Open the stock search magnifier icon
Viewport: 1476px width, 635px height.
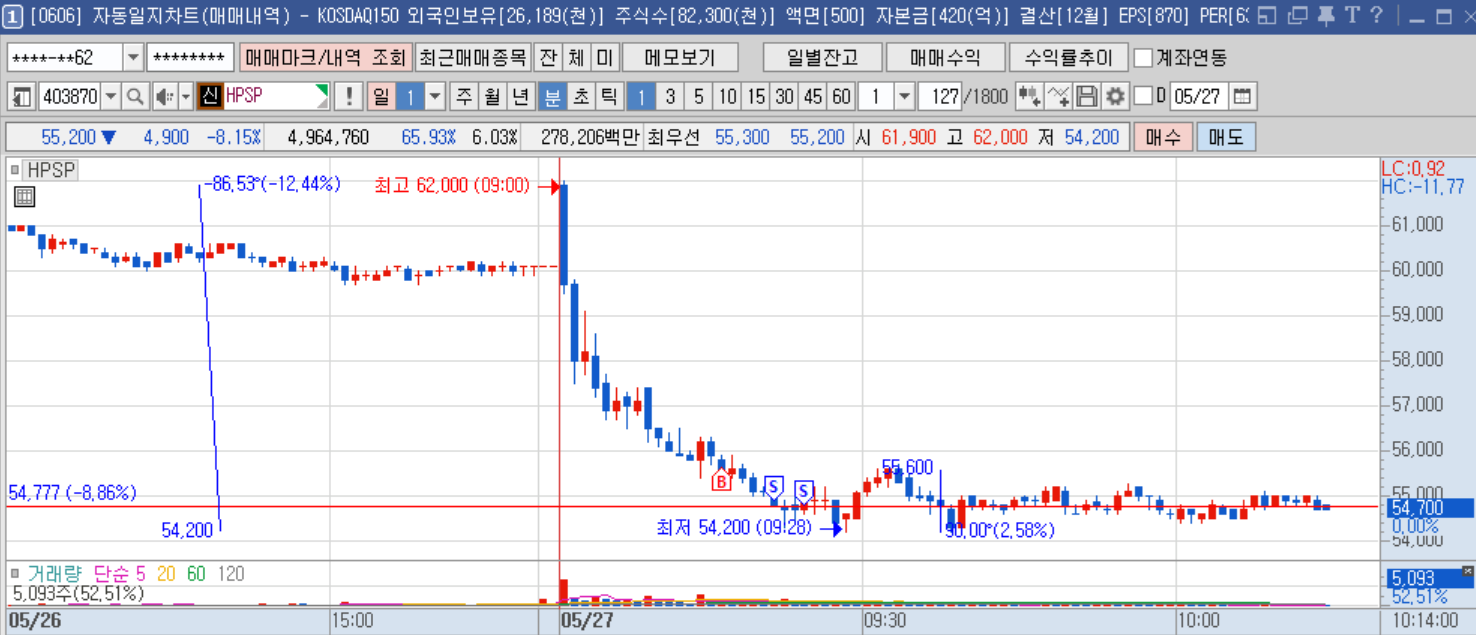point(136,97)
